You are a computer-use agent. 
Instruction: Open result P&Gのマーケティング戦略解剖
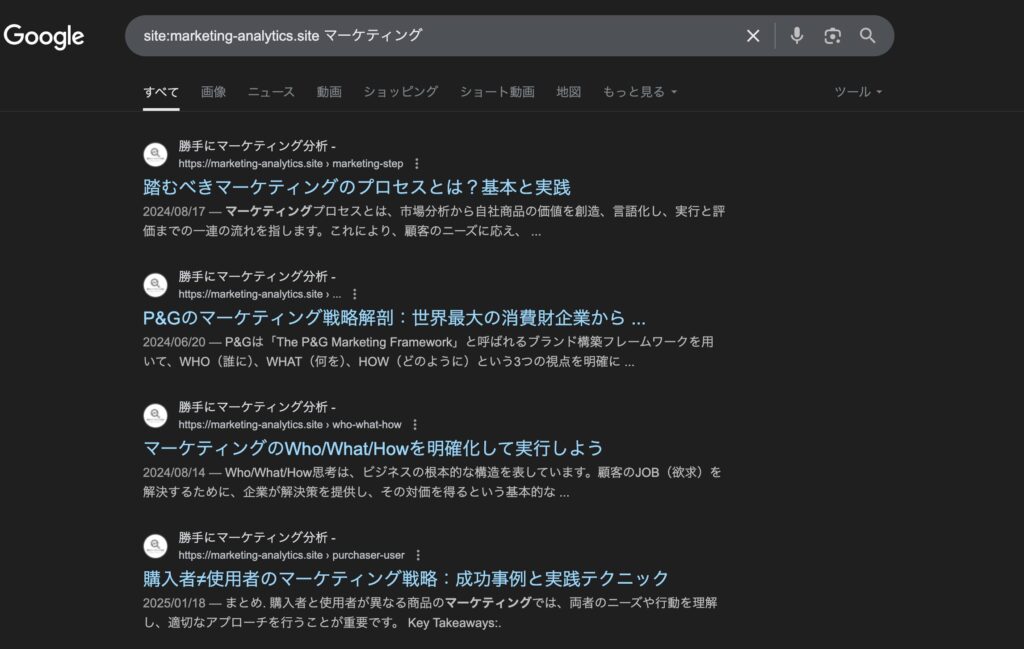[394, 318]
